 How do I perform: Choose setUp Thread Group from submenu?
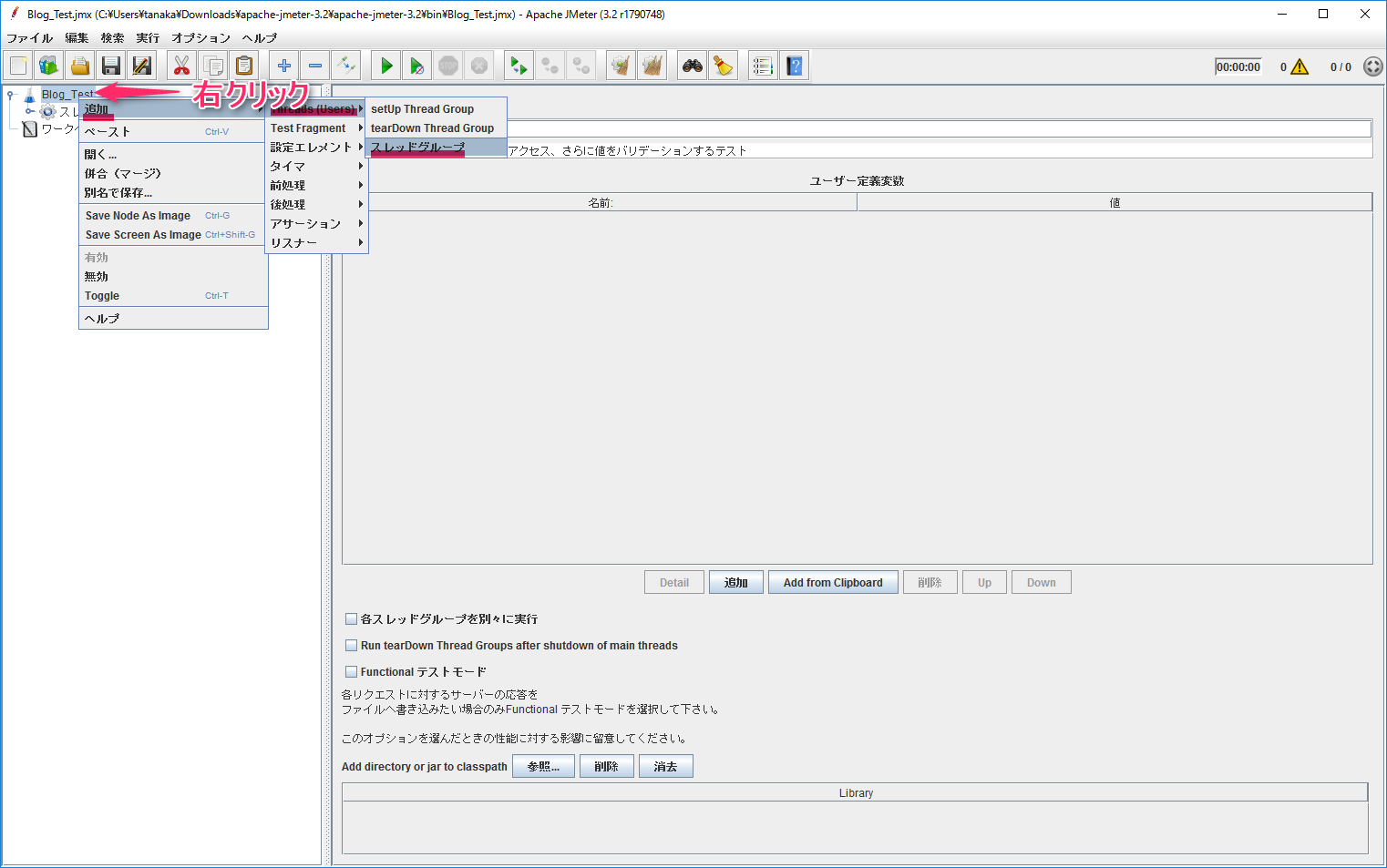tap(436, 109)
